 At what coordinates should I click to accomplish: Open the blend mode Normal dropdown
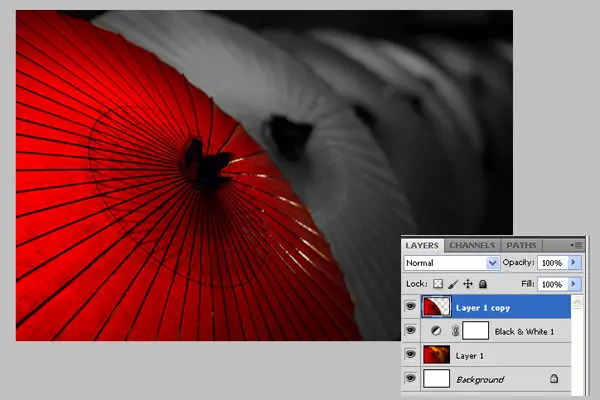(452, 263)
